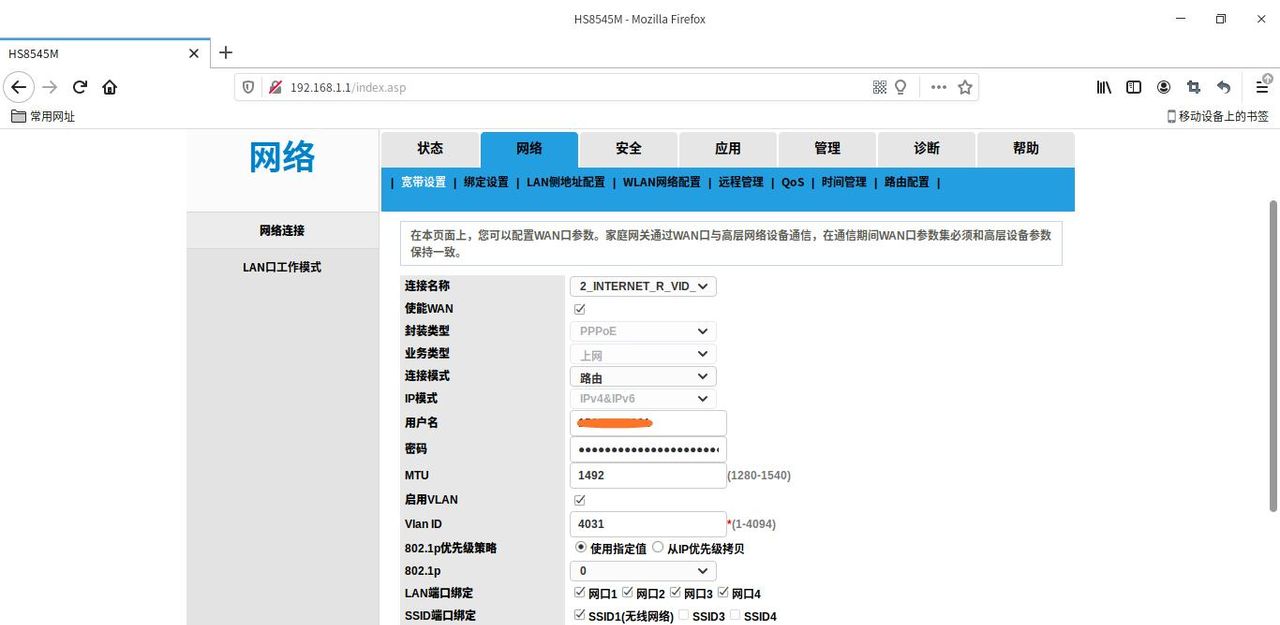Select the 使用指定值 radio option

click(x=581, y=547)
